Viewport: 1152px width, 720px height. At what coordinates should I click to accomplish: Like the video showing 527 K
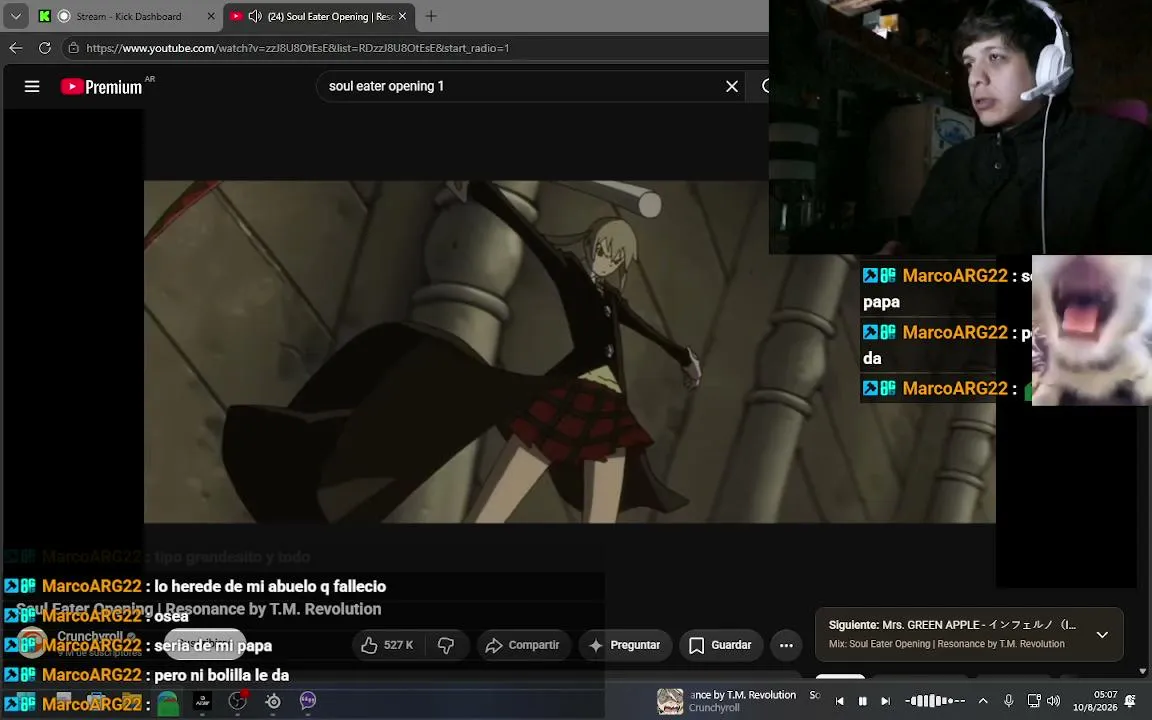[388, 645]
